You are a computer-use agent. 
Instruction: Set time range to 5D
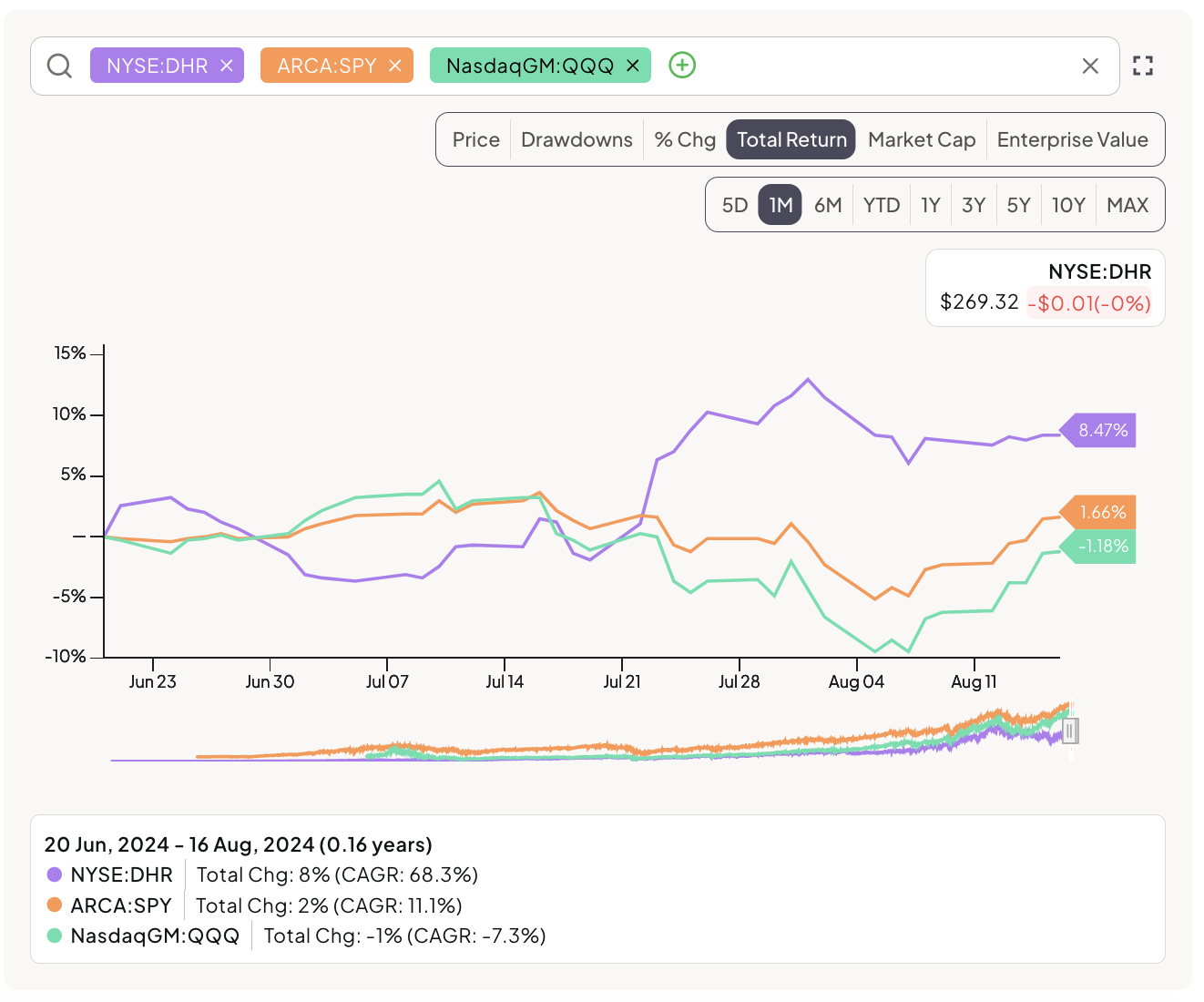click(x=735, y=205)
